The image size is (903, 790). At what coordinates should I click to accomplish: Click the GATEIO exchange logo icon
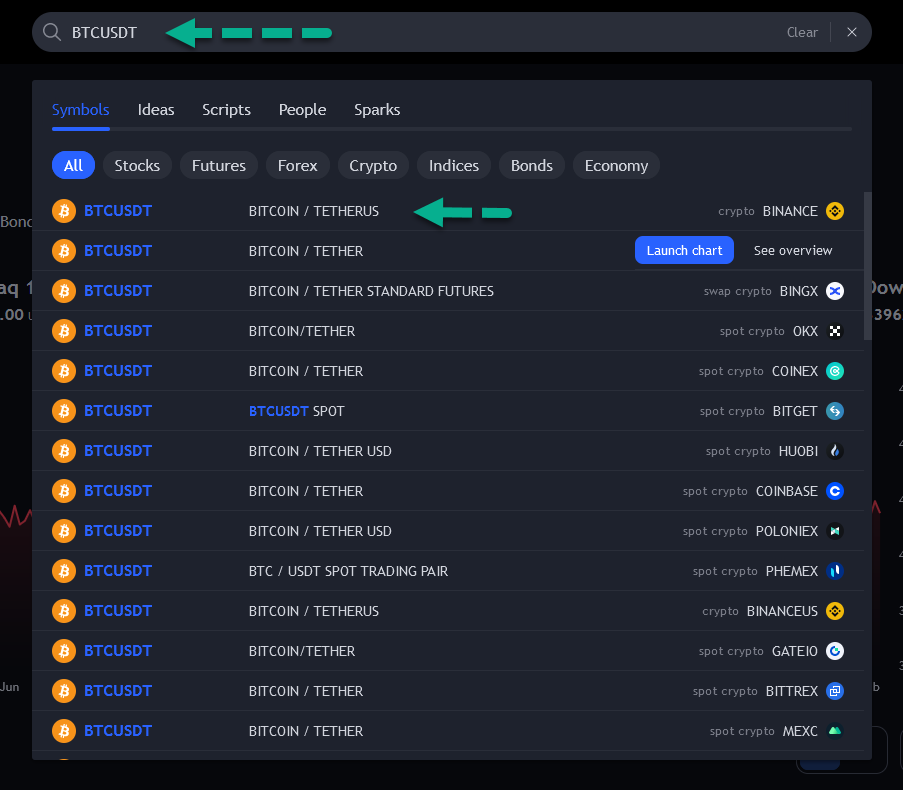(x=834, y=651)
